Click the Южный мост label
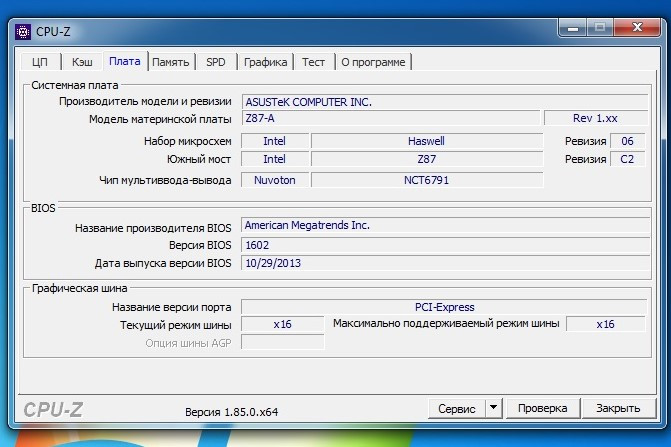671x447 pixels. click(199, 159)
